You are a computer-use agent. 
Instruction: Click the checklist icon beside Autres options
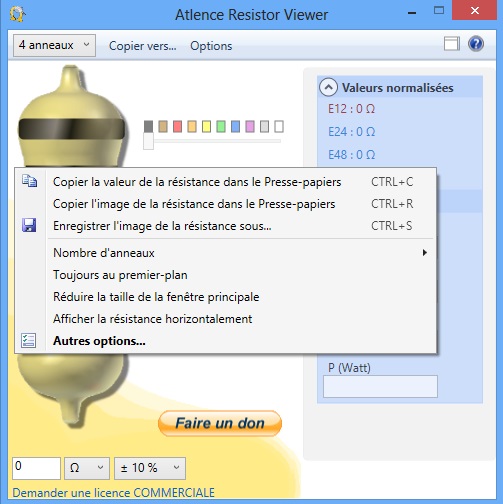tap(29, 341)
